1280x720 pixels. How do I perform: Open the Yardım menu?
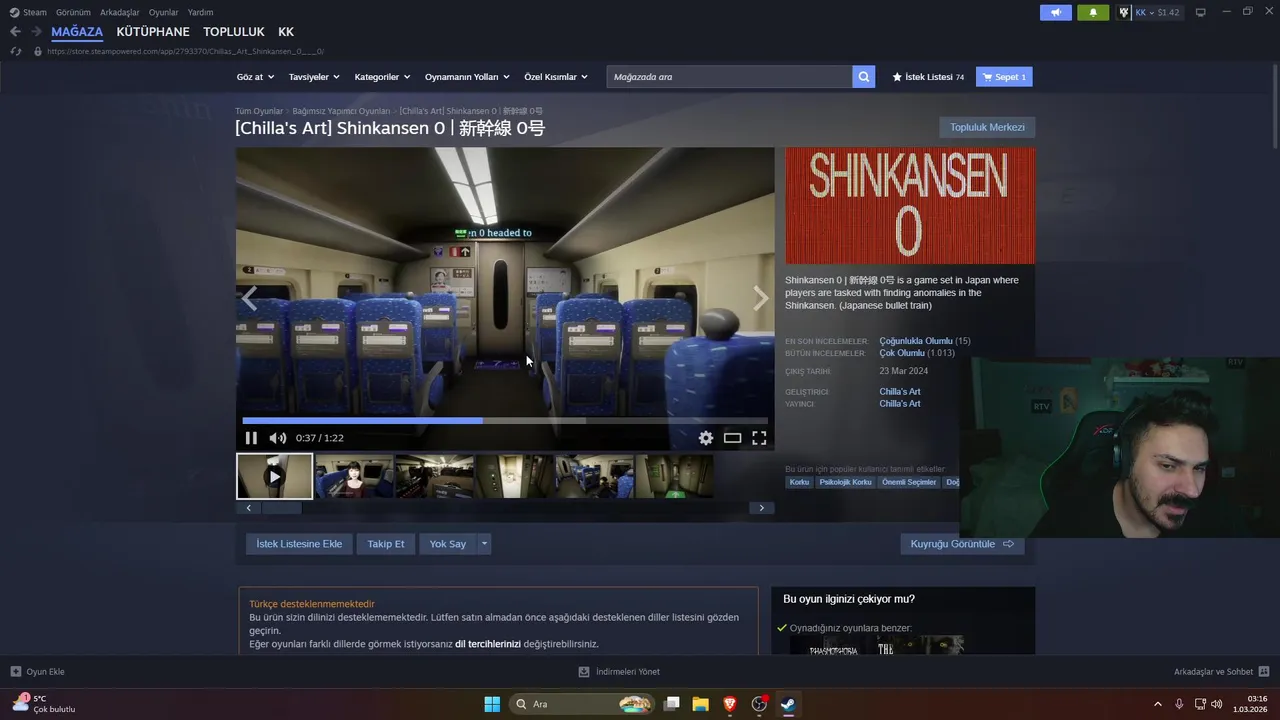200,12
